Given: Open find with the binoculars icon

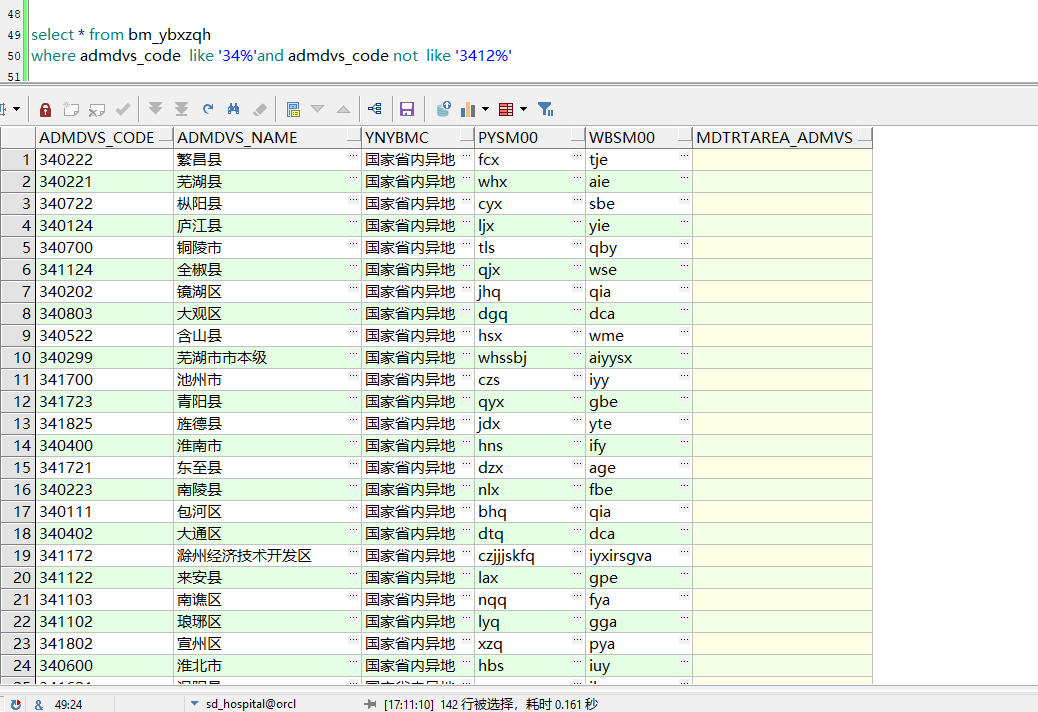Looking at the screenshot, I should 234,109.
